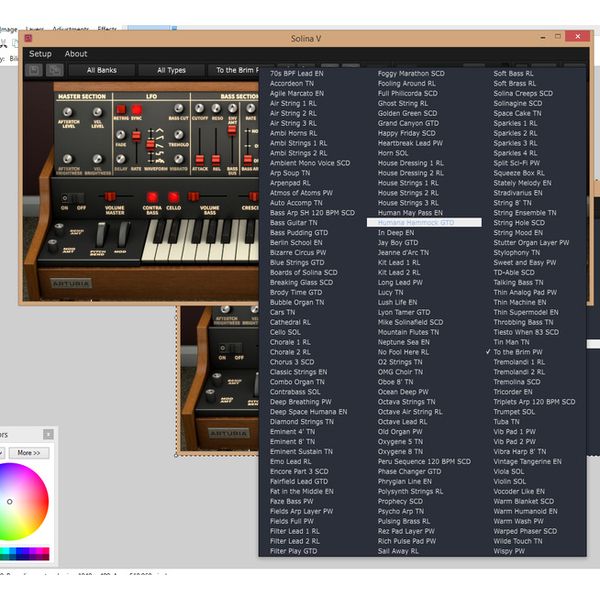Toggle the Contra Bass button
600x600 pixels.
[152, 197]
